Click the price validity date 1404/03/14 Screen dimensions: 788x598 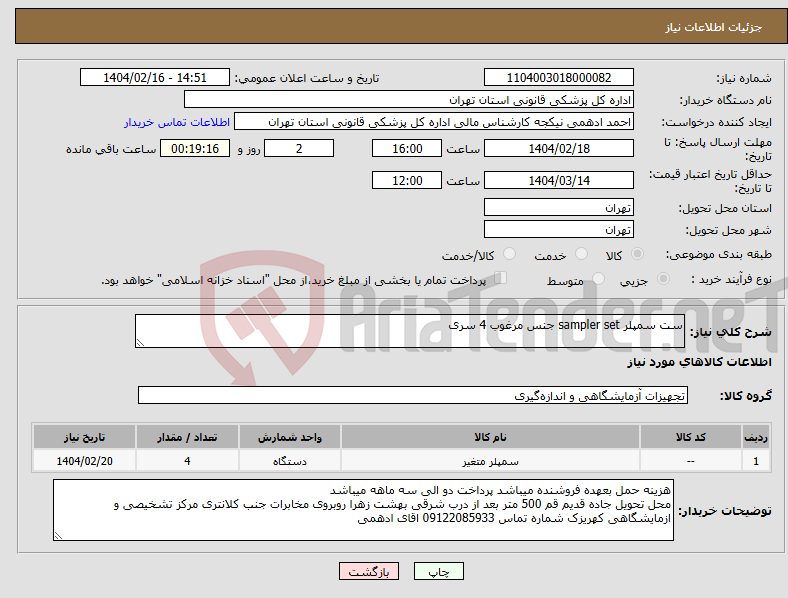559,180
